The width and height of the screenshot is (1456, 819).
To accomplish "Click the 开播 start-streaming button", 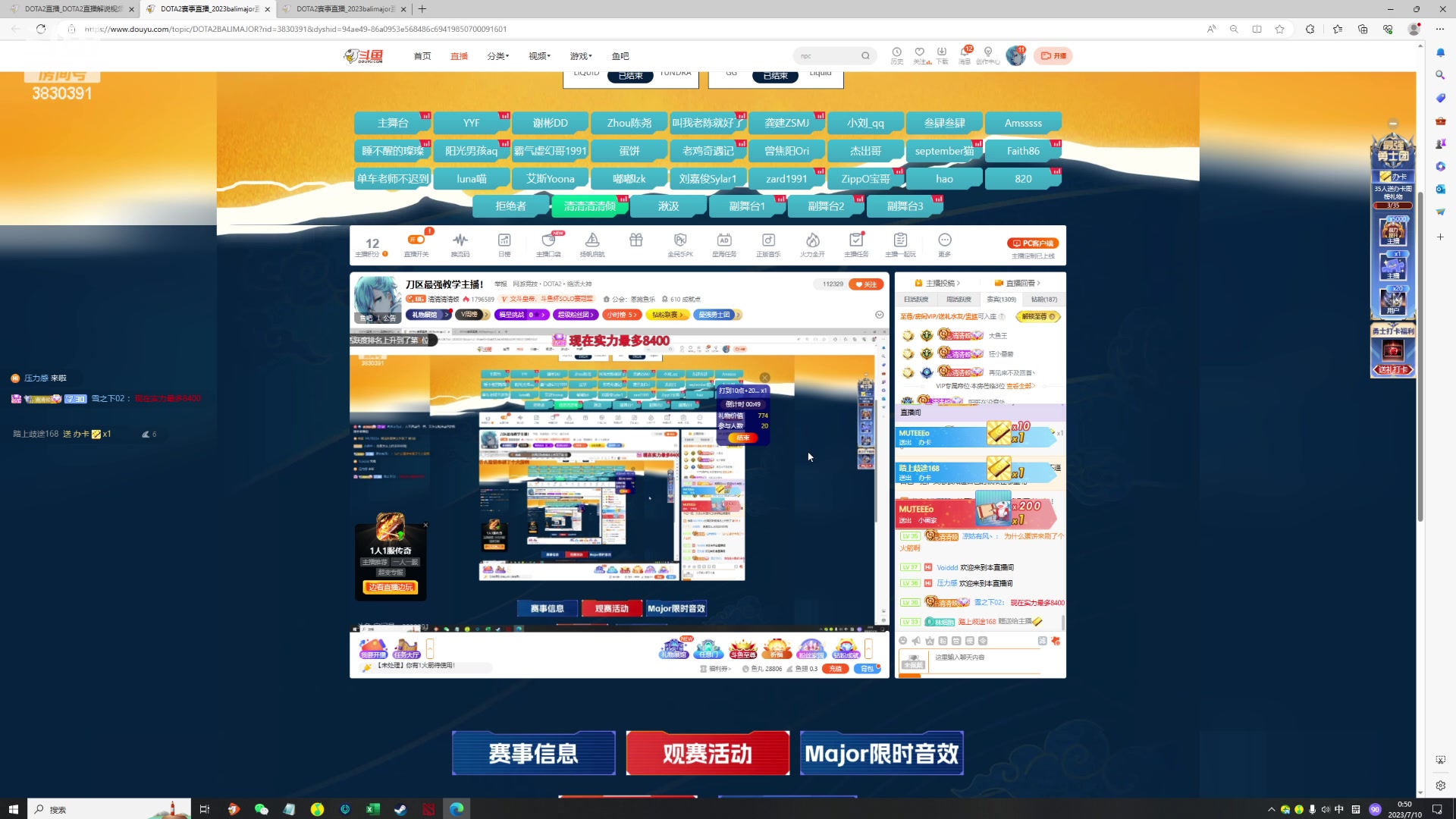I will tap(1053, 56).
